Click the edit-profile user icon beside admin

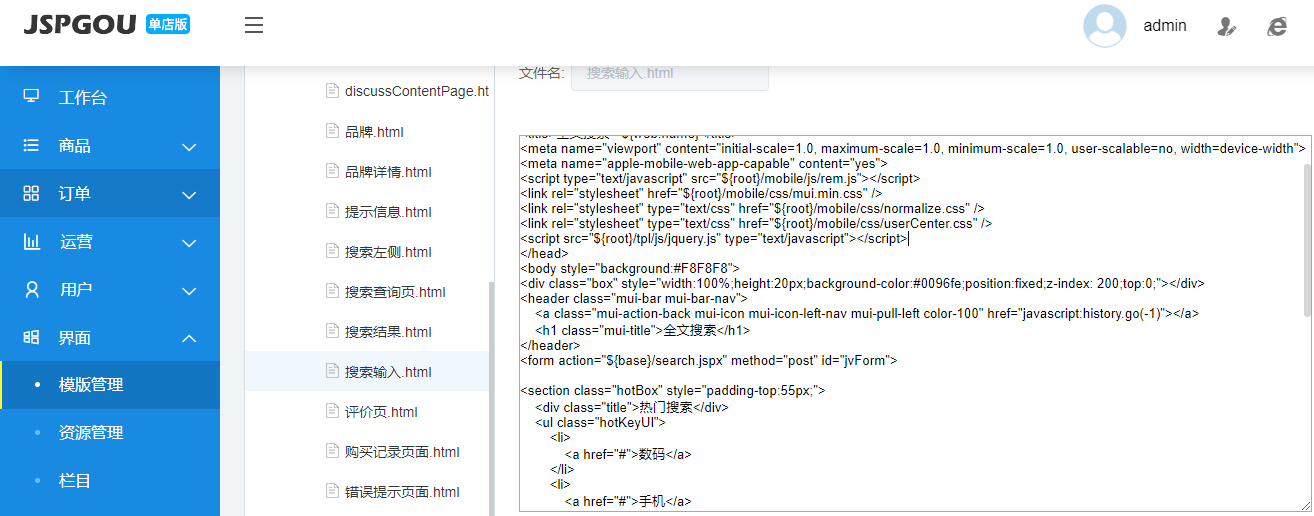[x=1227, y=27]
